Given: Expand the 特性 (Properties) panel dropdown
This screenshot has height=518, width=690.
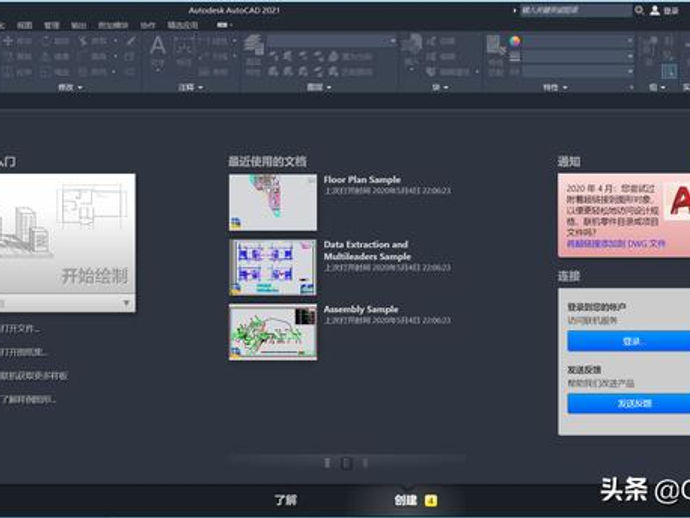Looking at the screenshot, I should click(x=554, y=87).
